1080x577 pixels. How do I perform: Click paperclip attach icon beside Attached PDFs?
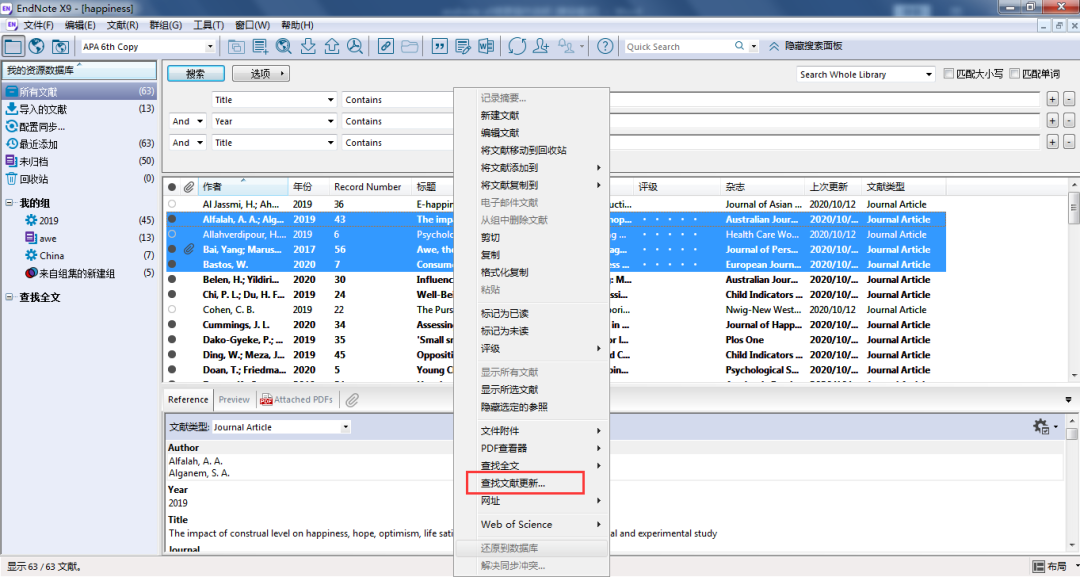coord(352,399)
